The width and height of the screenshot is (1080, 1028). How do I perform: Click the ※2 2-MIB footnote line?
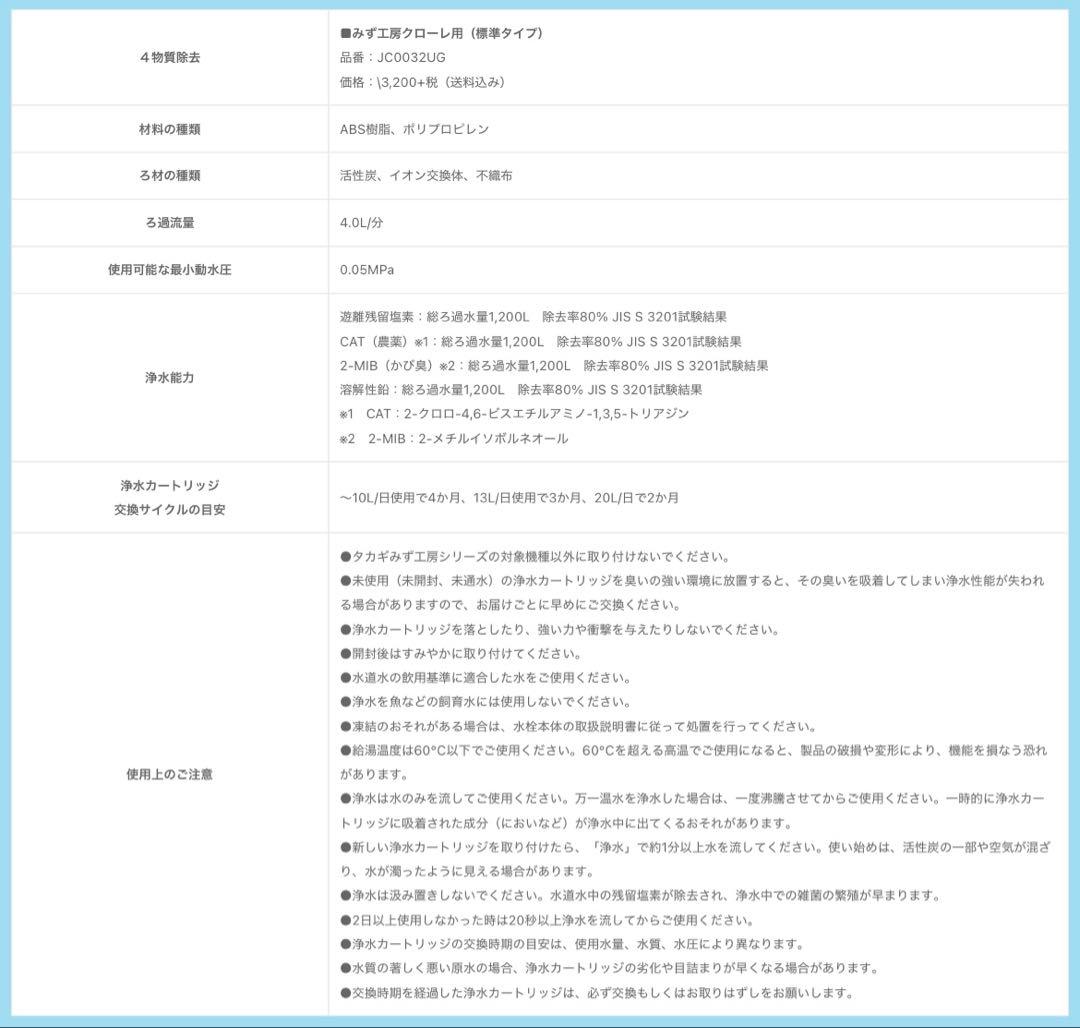(x=453, y=438)
